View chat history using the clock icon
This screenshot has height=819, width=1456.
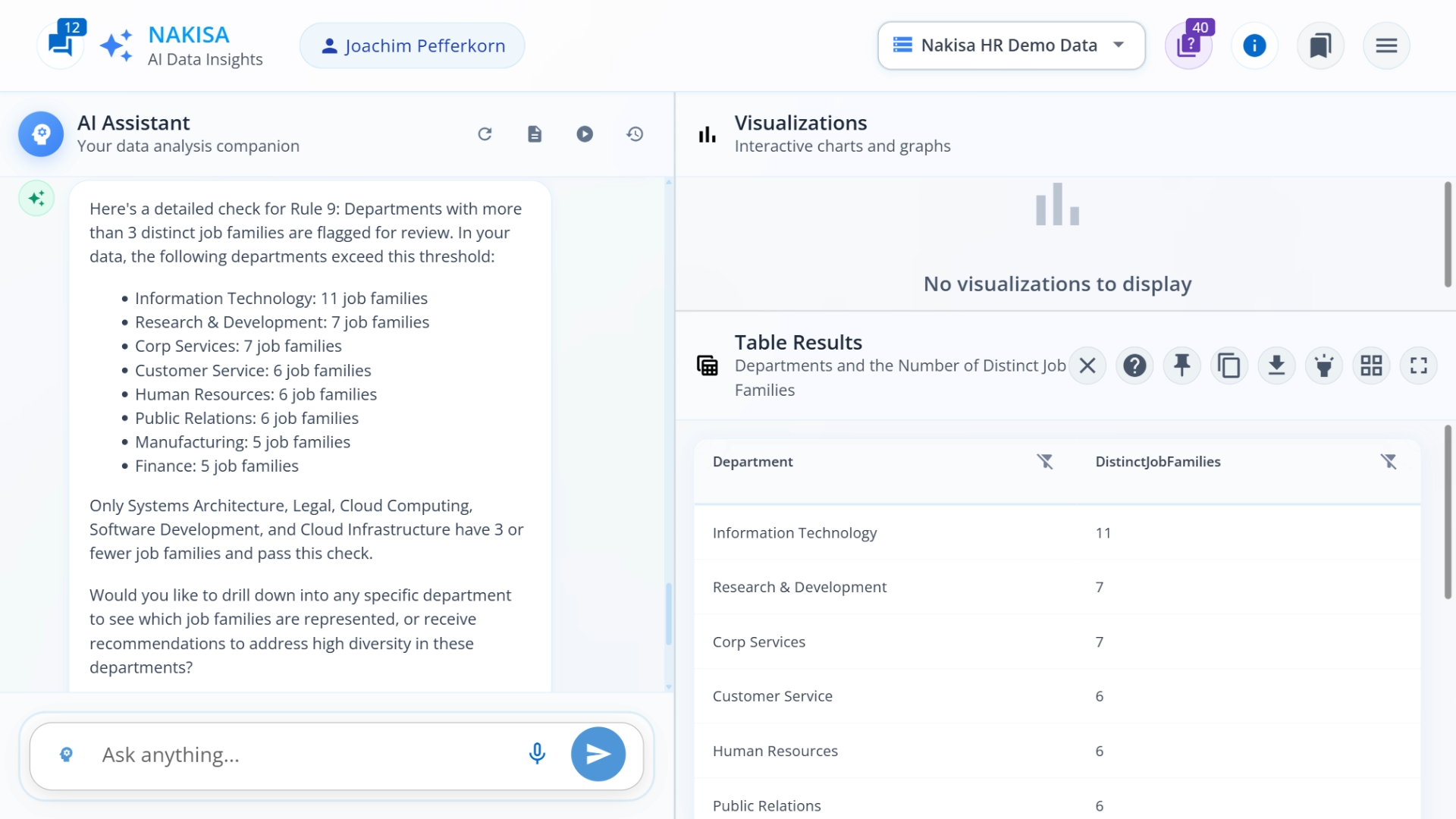[x=635, y=133]
